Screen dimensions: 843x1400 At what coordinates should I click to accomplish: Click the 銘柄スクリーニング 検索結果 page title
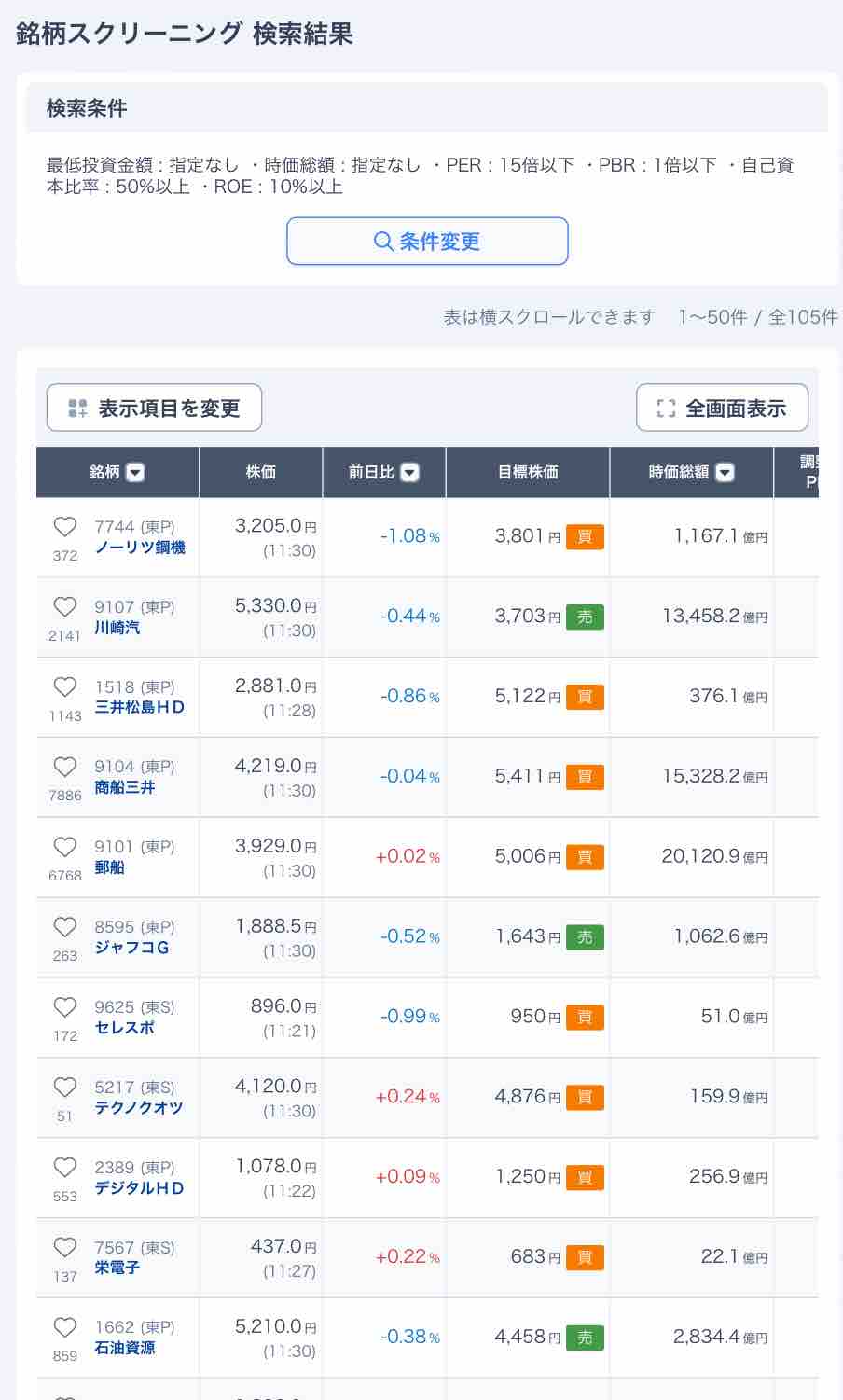(x=185, y=35)
